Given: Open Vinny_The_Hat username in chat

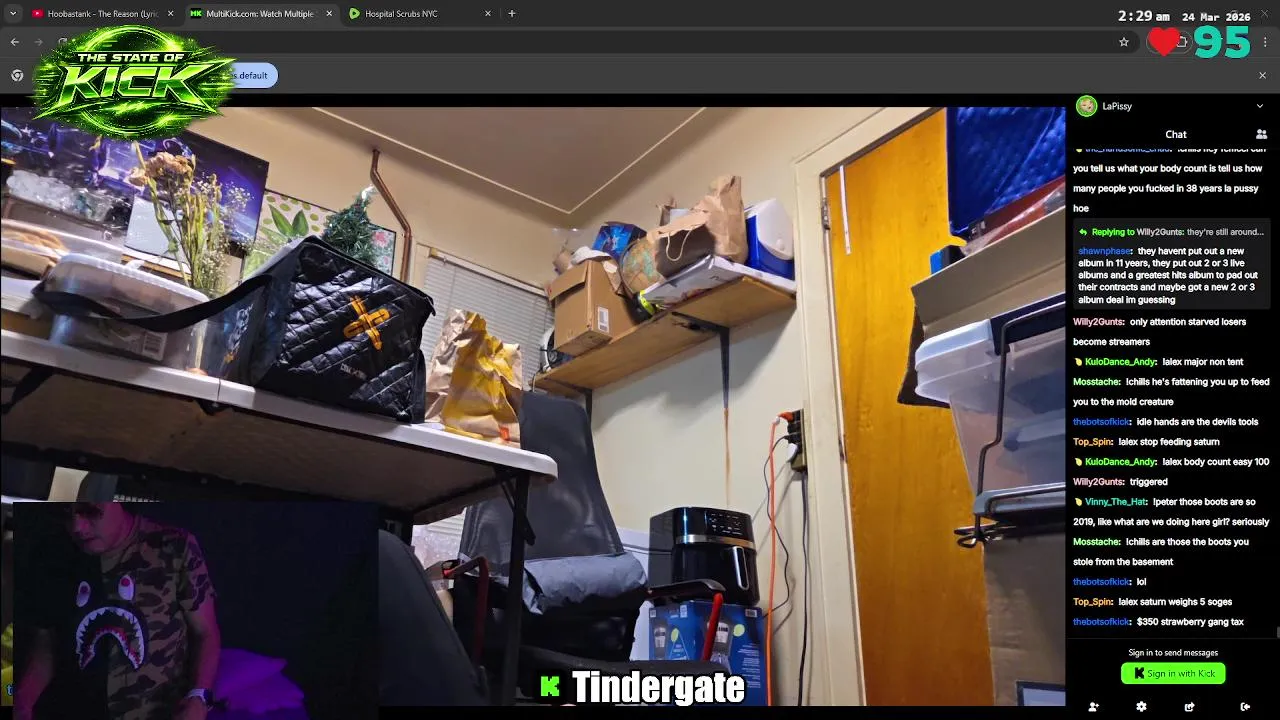Looking at the screenshot, I should pos(1116,502).
